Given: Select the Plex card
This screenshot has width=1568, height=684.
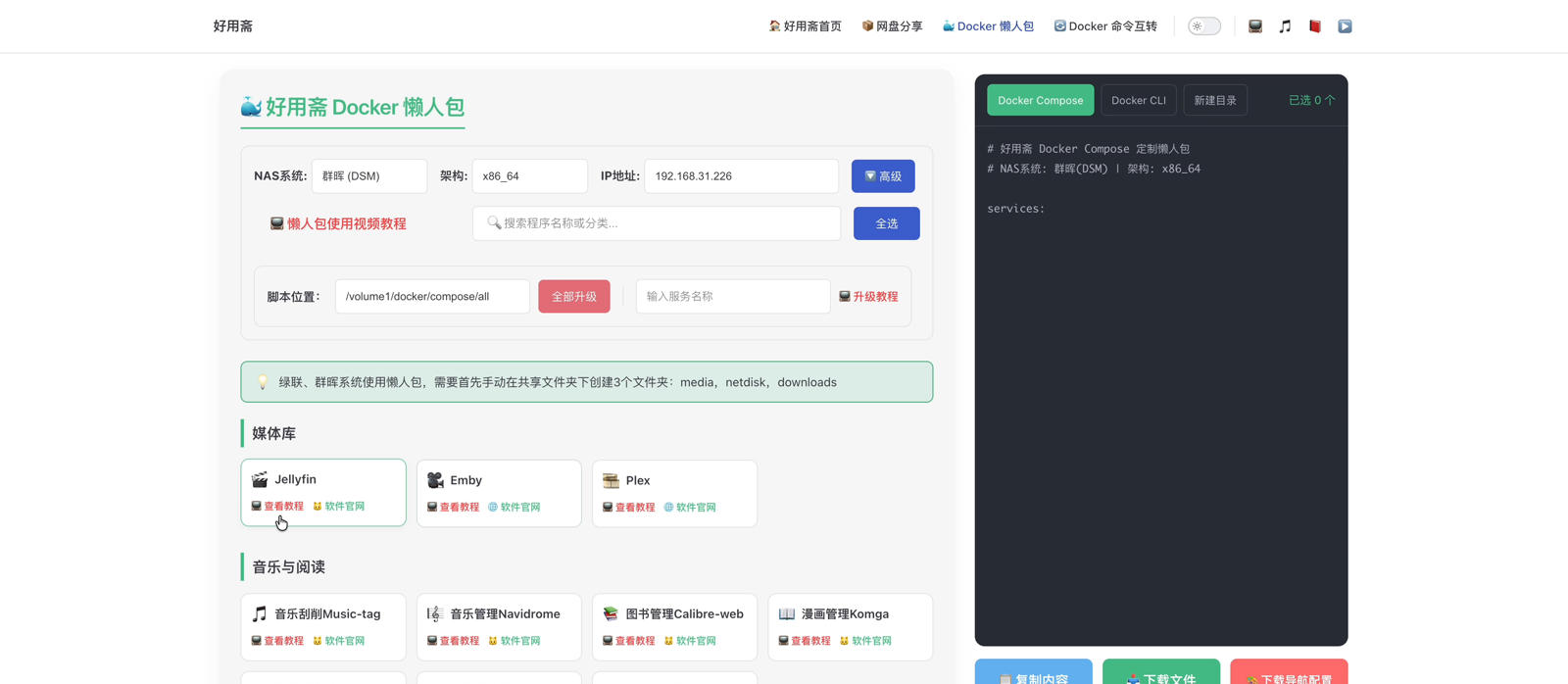Looking at the screenshot, I should tap(674, 494).
